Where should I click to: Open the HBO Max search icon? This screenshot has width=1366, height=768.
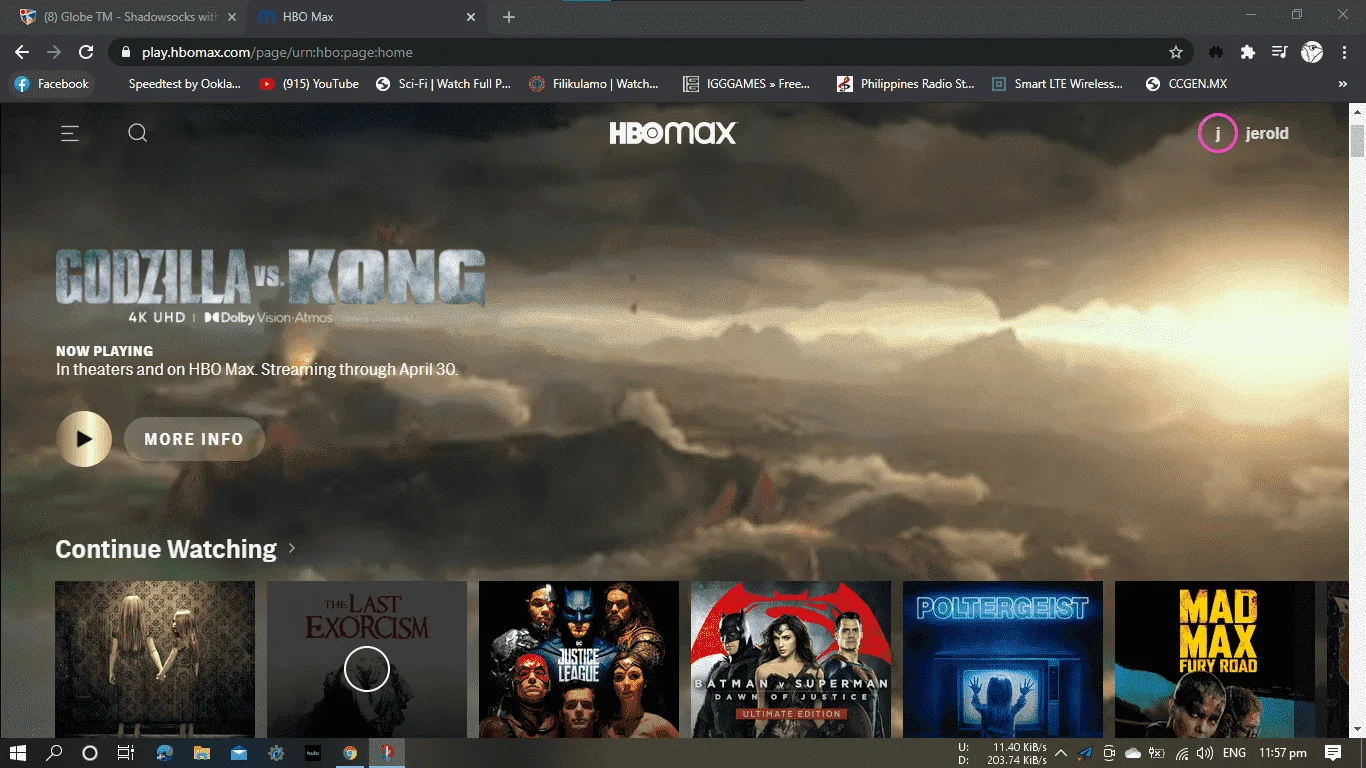point(138,133)
